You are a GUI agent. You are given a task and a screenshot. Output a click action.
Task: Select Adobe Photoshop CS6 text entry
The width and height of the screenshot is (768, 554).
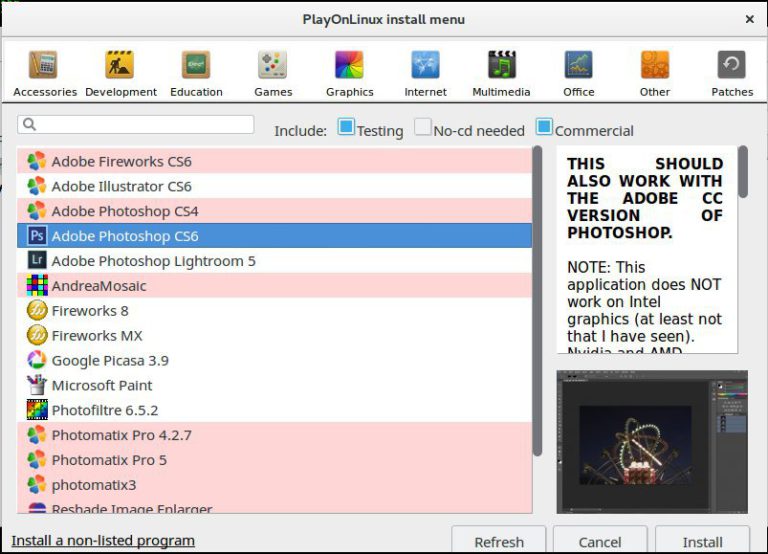click(x=125, y=236)
